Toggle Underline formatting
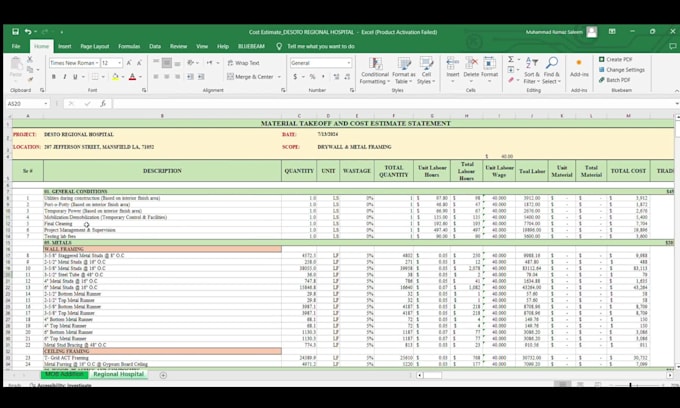Image resolution: width=680 pixels, height=408 pixels. [x=75, y=77]
